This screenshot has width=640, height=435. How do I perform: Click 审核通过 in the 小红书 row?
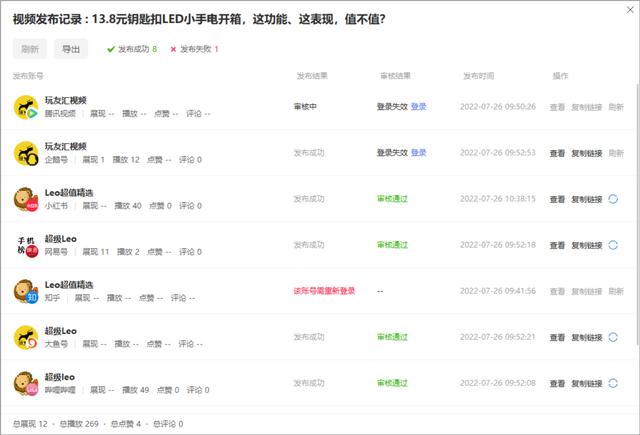coord(392,199)
